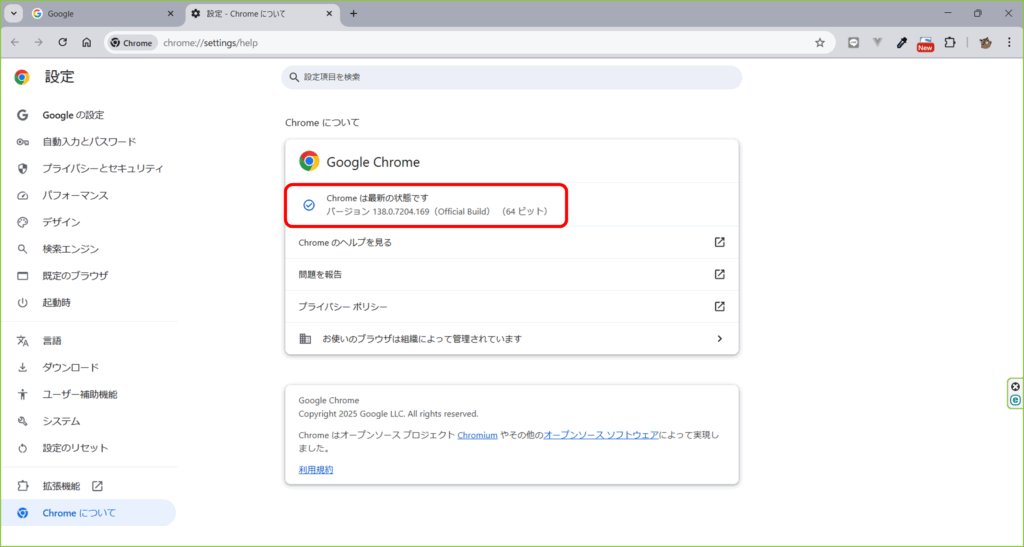Activate the eyedropper color picker extension
The height and width of the screenshot is (547, 1024).
click(901, 42)
